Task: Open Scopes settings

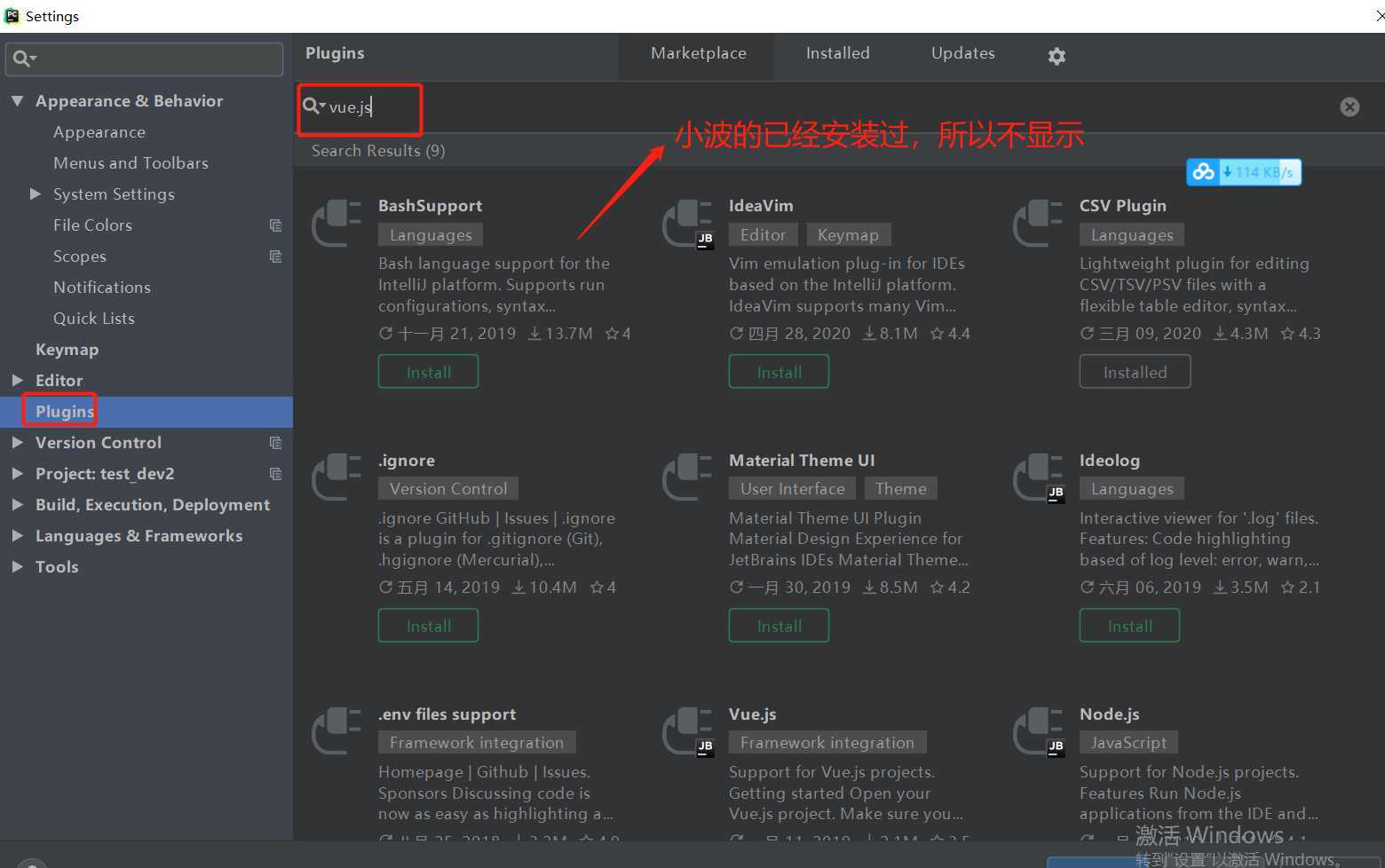Action: (x=79, y=256)
